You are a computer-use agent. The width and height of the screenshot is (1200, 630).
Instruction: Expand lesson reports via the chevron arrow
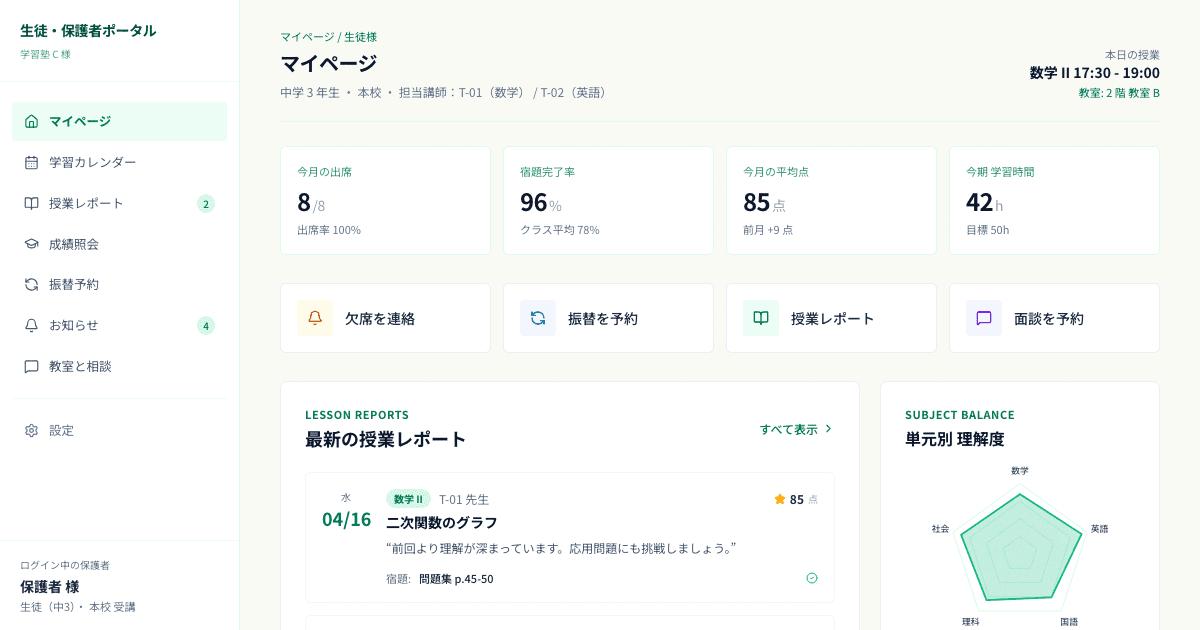pyautogui.click(x=828, y=428)
